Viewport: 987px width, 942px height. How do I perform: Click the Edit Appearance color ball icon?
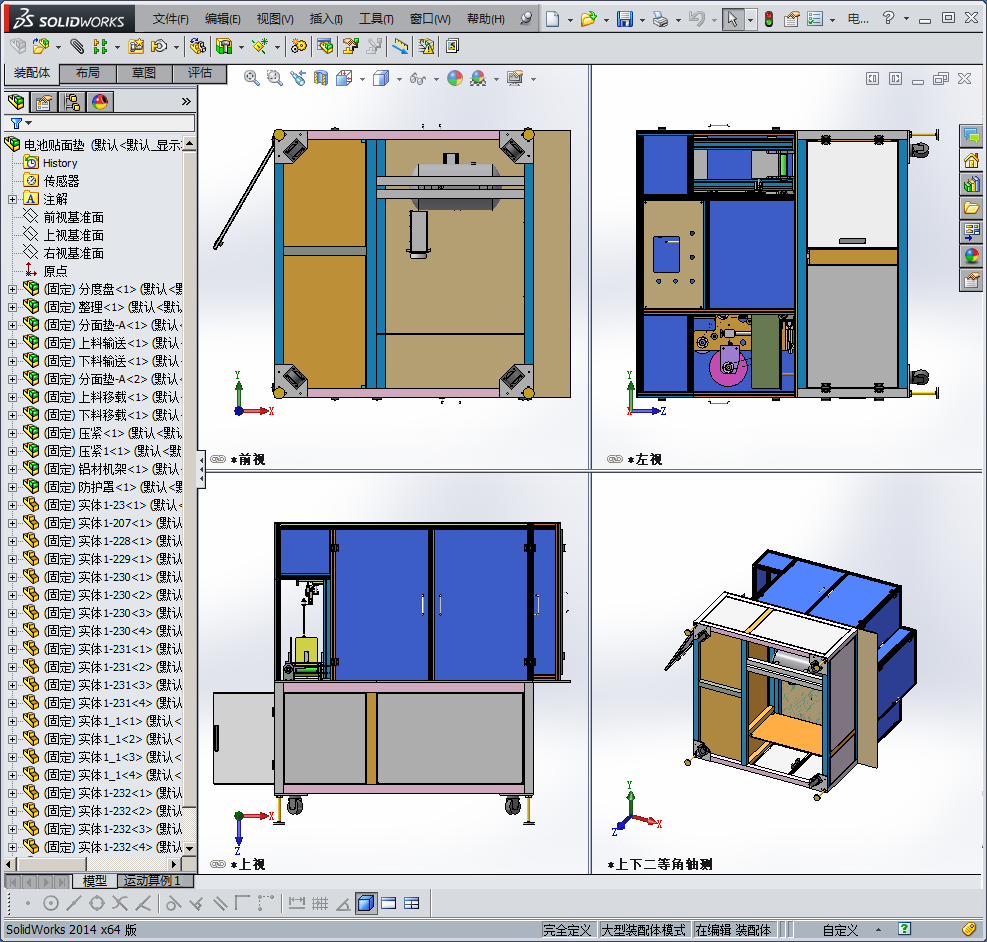[x=454, y=78]
